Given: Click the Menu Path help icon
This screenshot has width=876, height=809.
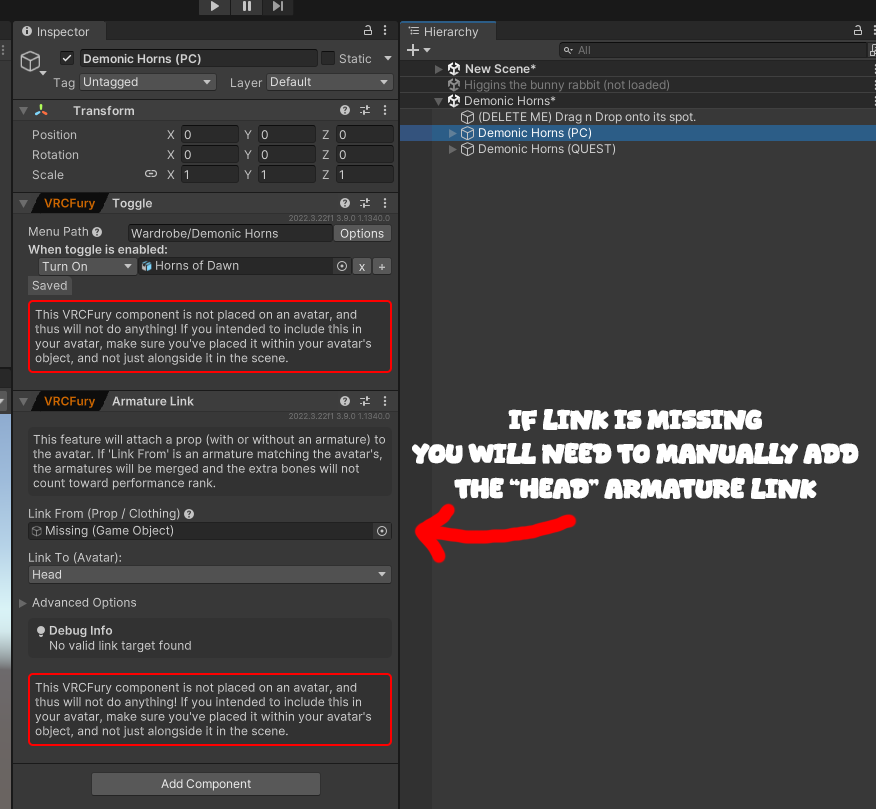Looking at the screenshot, I should tap(97, 232).
